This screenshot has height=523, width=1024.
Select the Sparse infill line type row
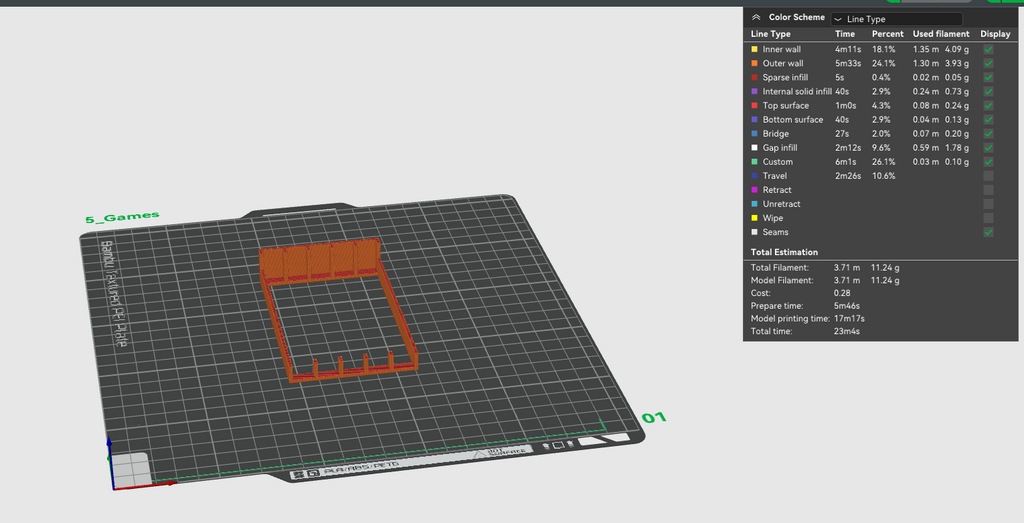(x=880, y=77)
